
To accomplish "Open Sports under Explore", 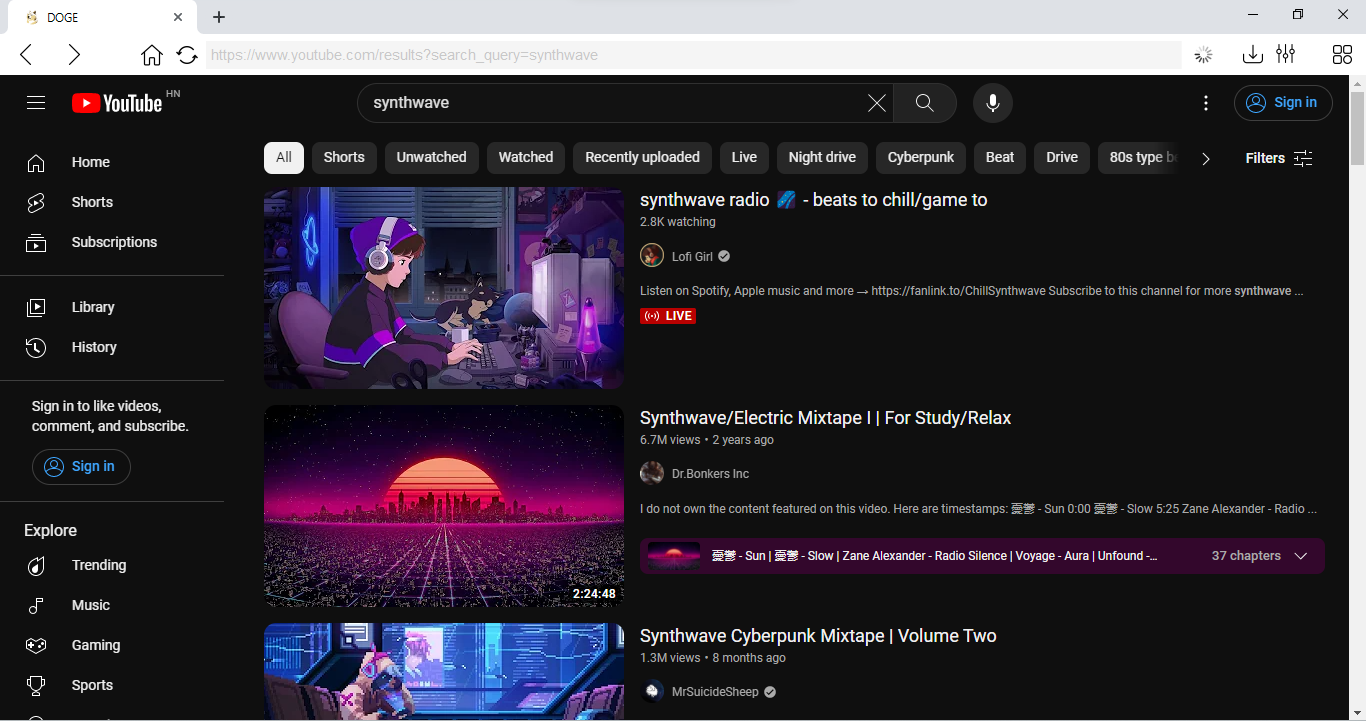I will 112,685.
